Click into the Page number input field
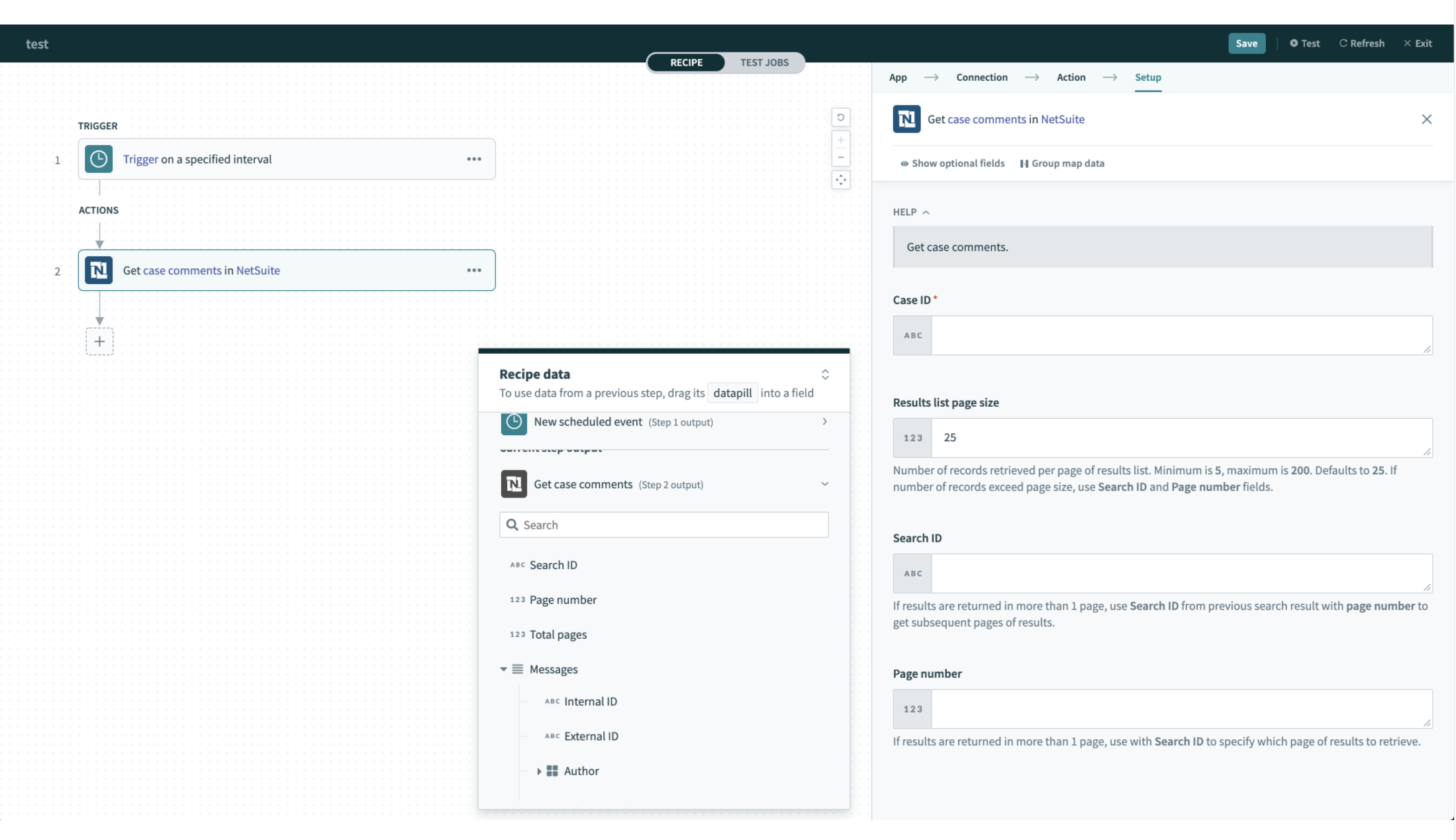The height and width of the screenshot is (840, 1456). [x=1181, y=709]
